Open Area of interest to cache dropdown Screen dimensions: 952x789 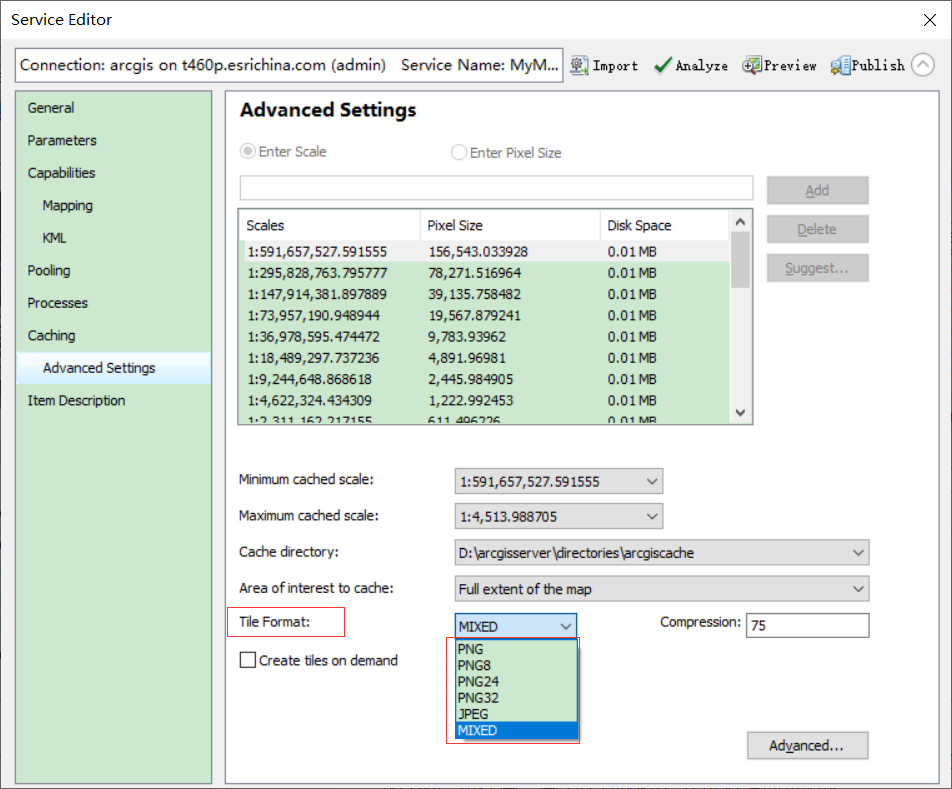point(662,589)
